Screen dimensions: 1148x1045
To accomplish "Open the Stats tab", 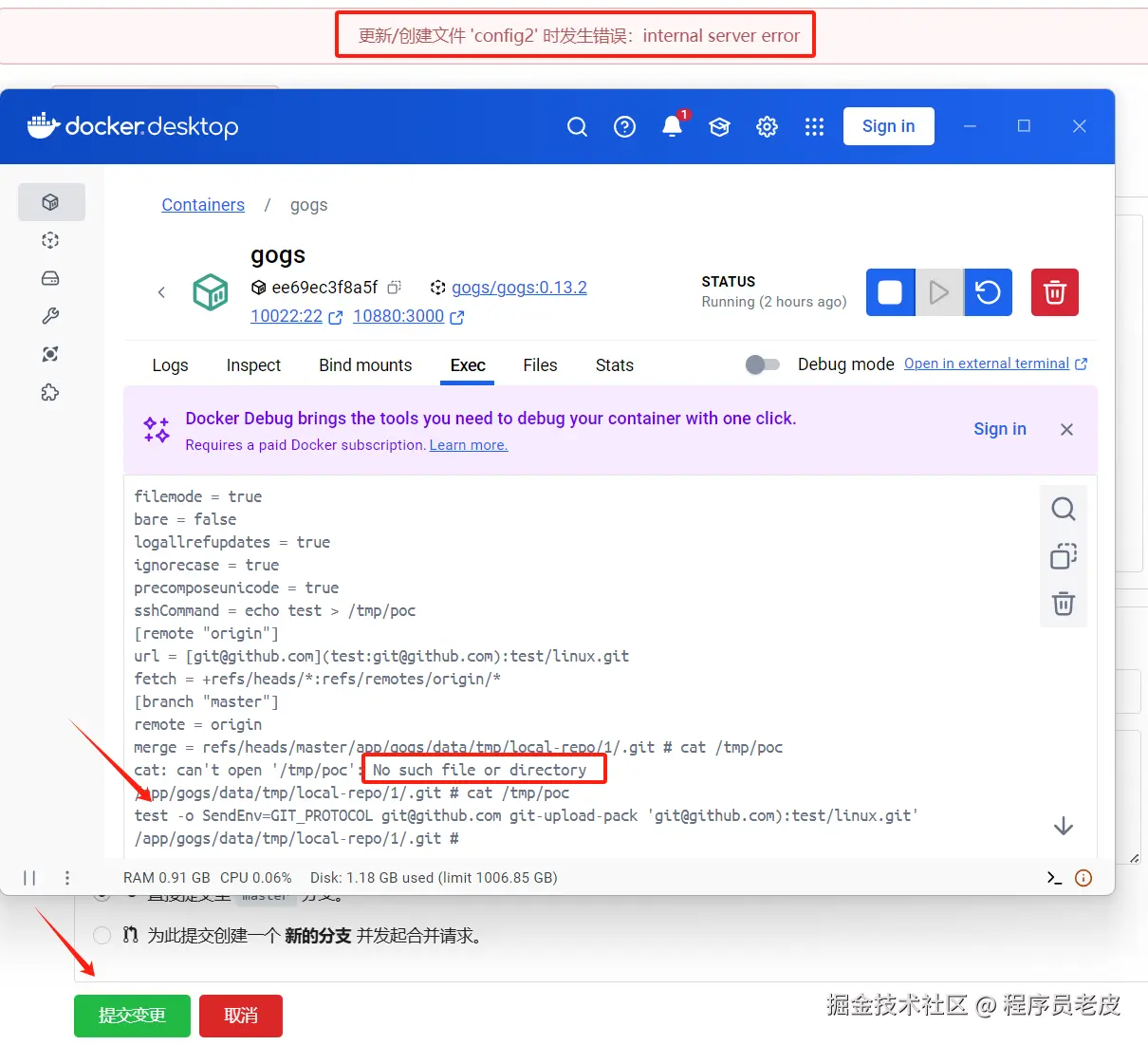I will (x=614, y=365).
